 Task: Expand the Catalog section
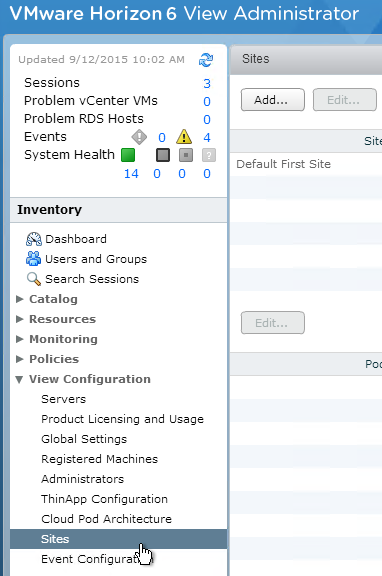click(20, 299)
